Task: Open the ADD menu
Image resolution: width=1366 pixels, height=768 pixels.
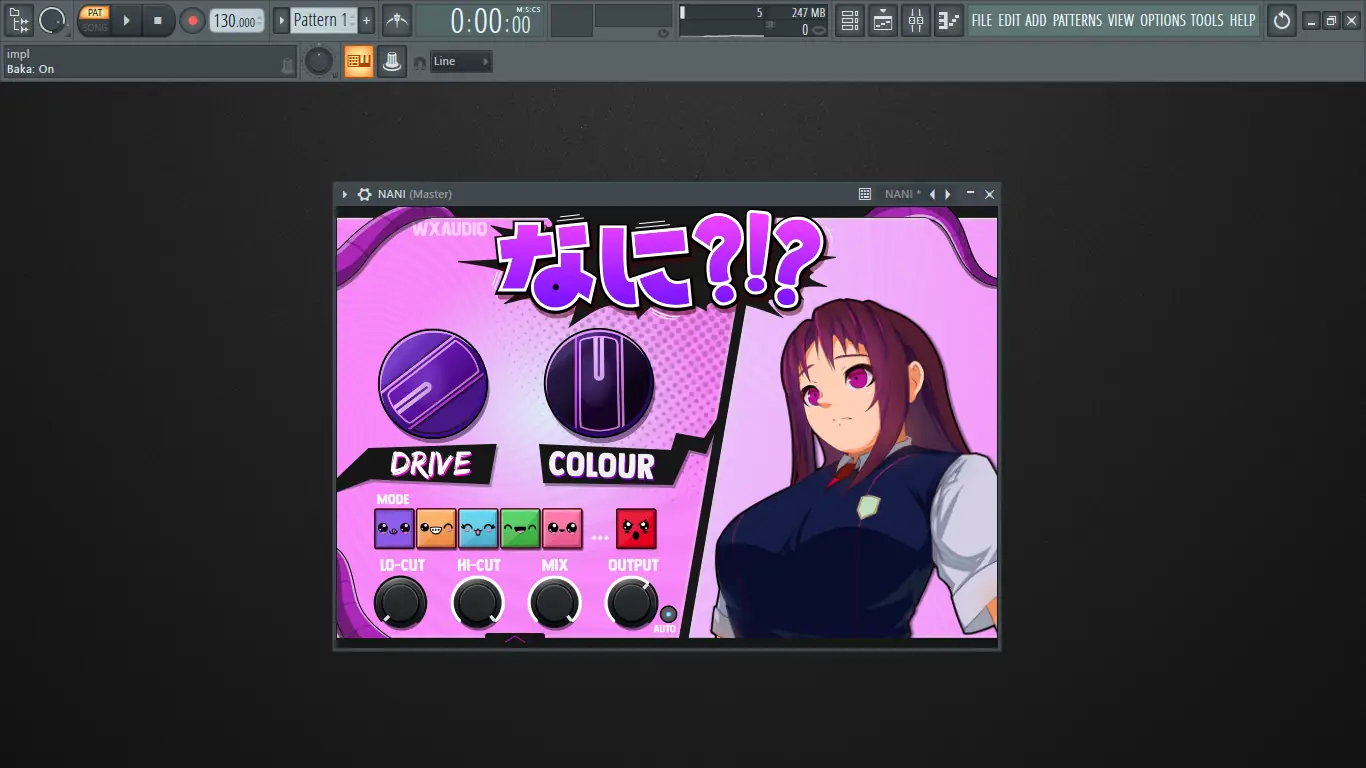Action: click(x=1036, y=20)
